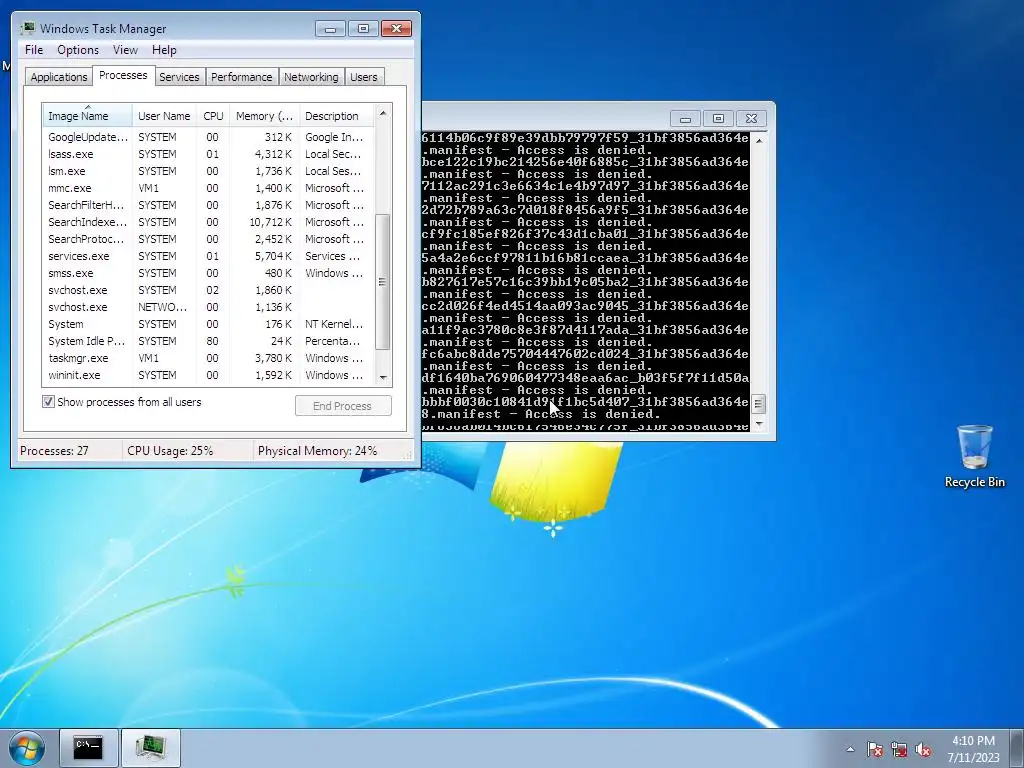1024x768 pixels.
Task: Sort by Memory column header
Action: point(264,116)
